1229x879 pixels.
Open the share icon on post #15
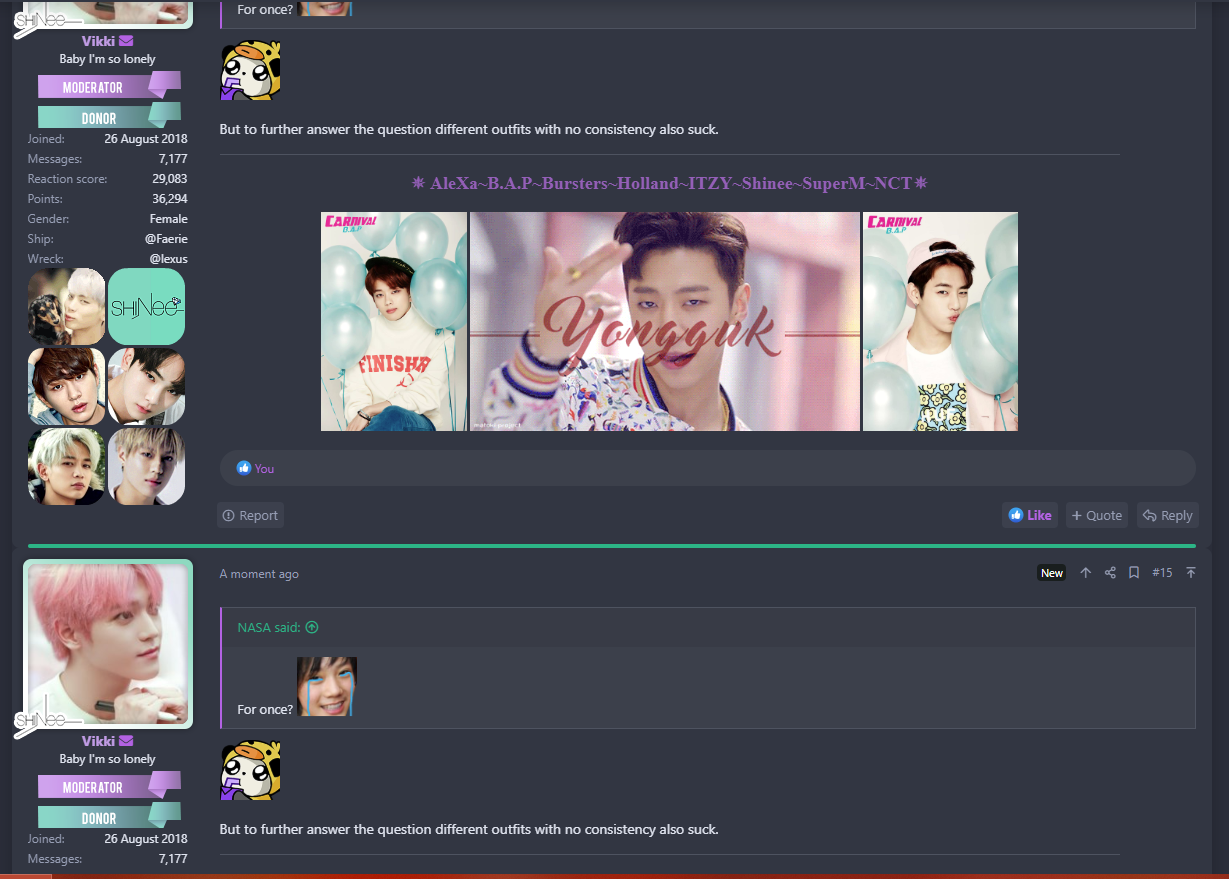click(x=1110, y=573)
